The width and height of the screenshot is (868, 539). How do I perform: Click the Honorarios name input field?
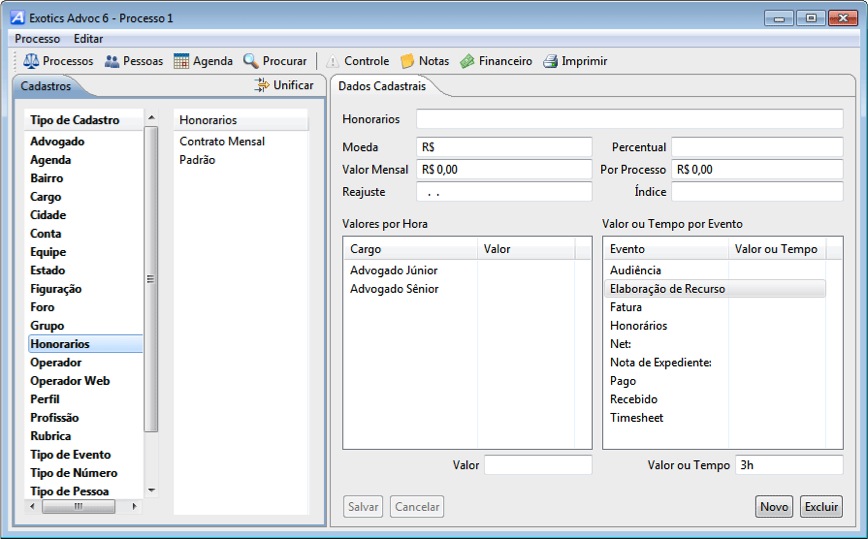pos(629,120)
